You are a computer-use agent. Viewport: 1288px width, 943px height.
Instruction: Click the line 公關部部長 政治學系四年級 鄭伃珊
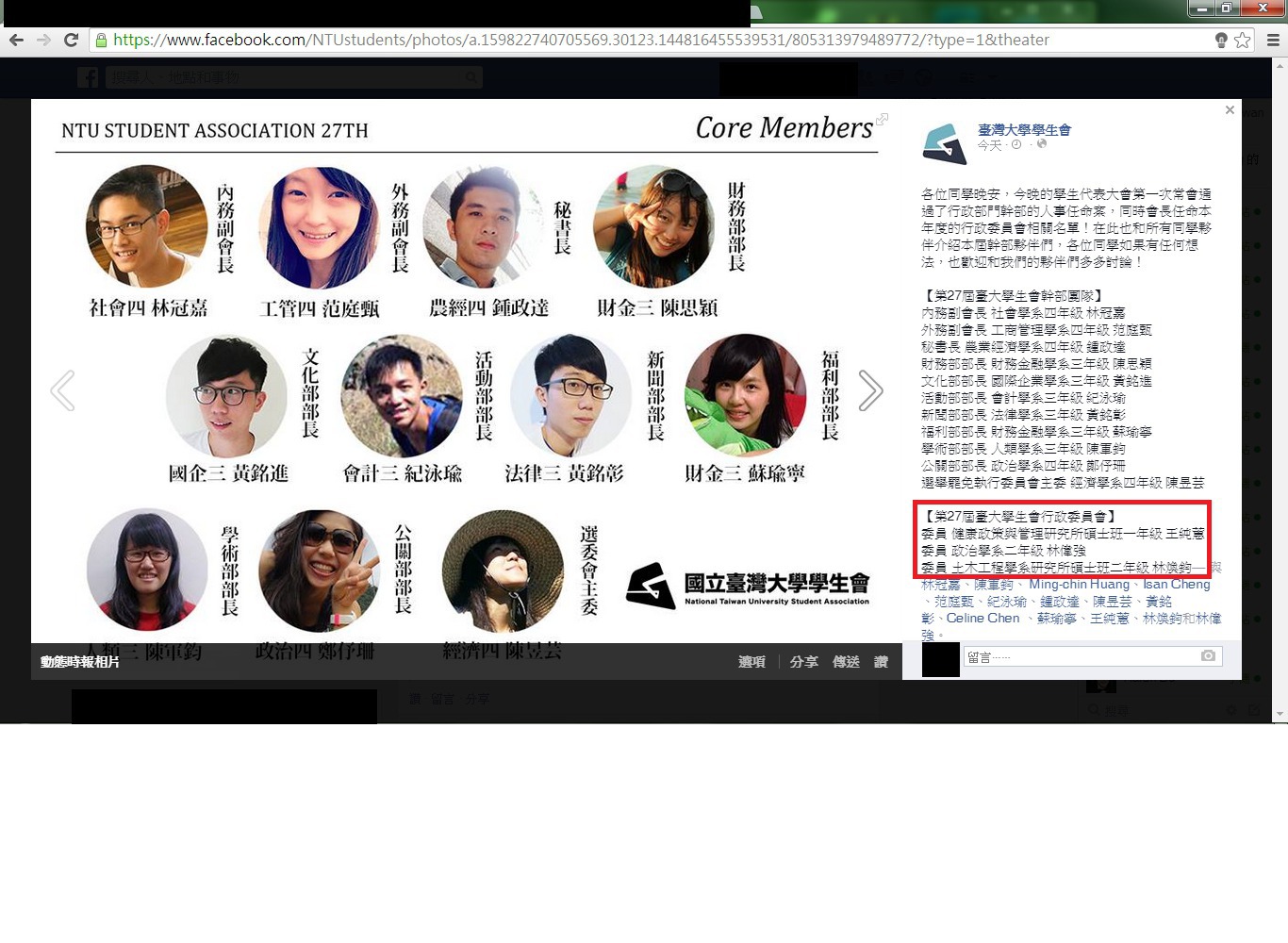point(1023,466)
